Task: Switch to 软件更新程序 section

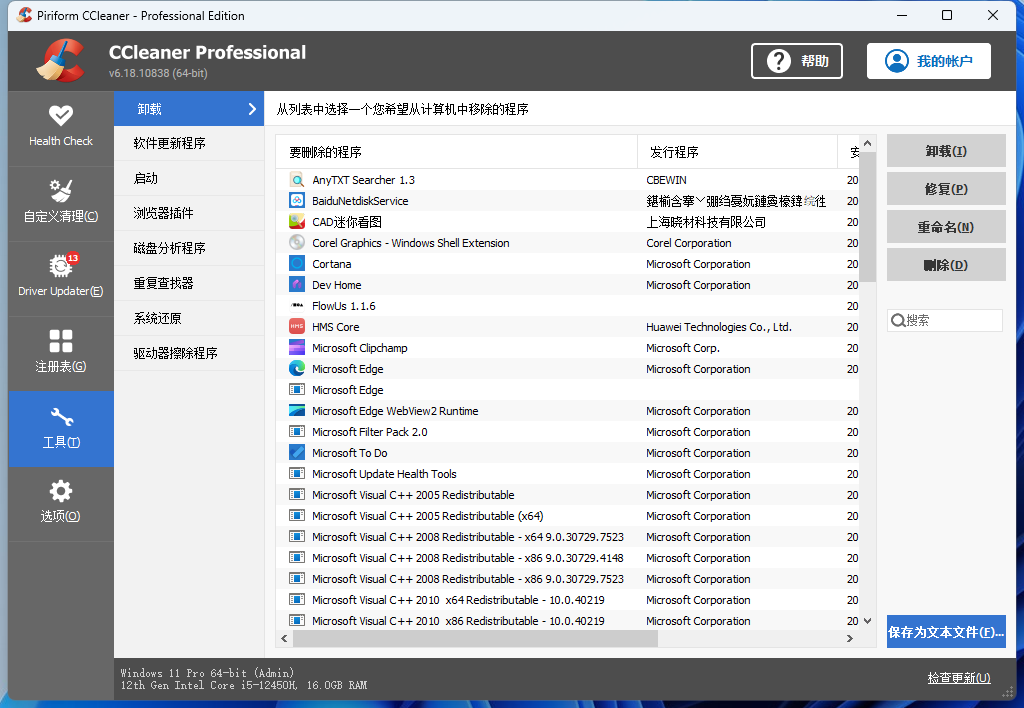Action: [189, 143]
